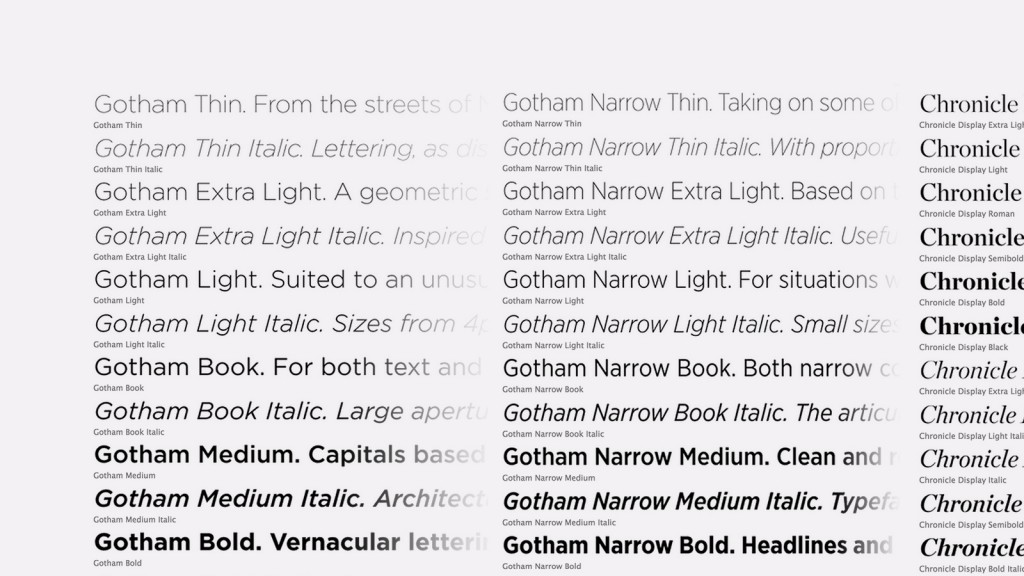The height and width of the screenshot is (576, 1024).
Task: Pick the Gotham Narrow Extra Light preview
Action: [x=700, y=192]
